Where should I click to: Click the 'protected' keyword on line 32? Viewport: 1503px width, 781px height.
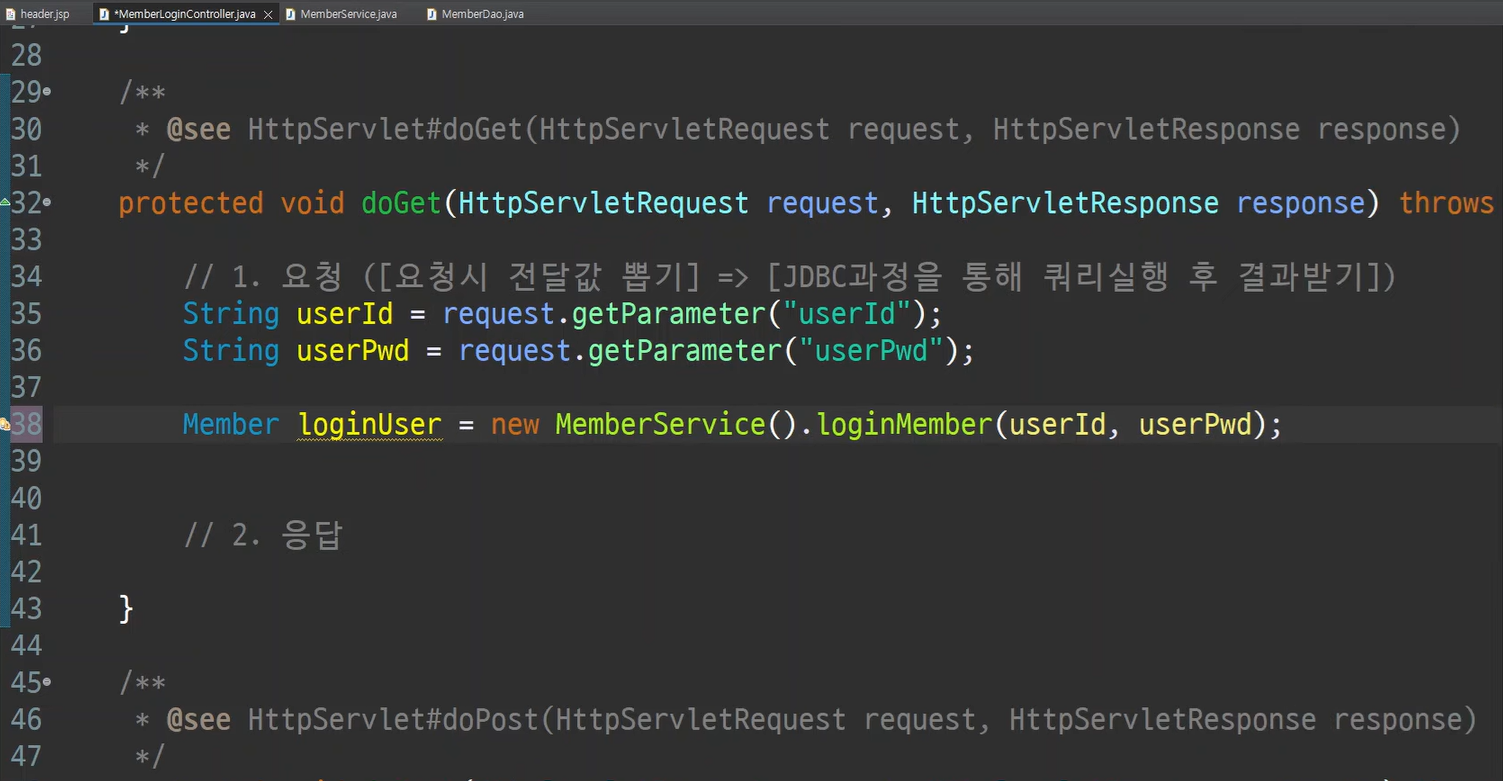(190, 203)
